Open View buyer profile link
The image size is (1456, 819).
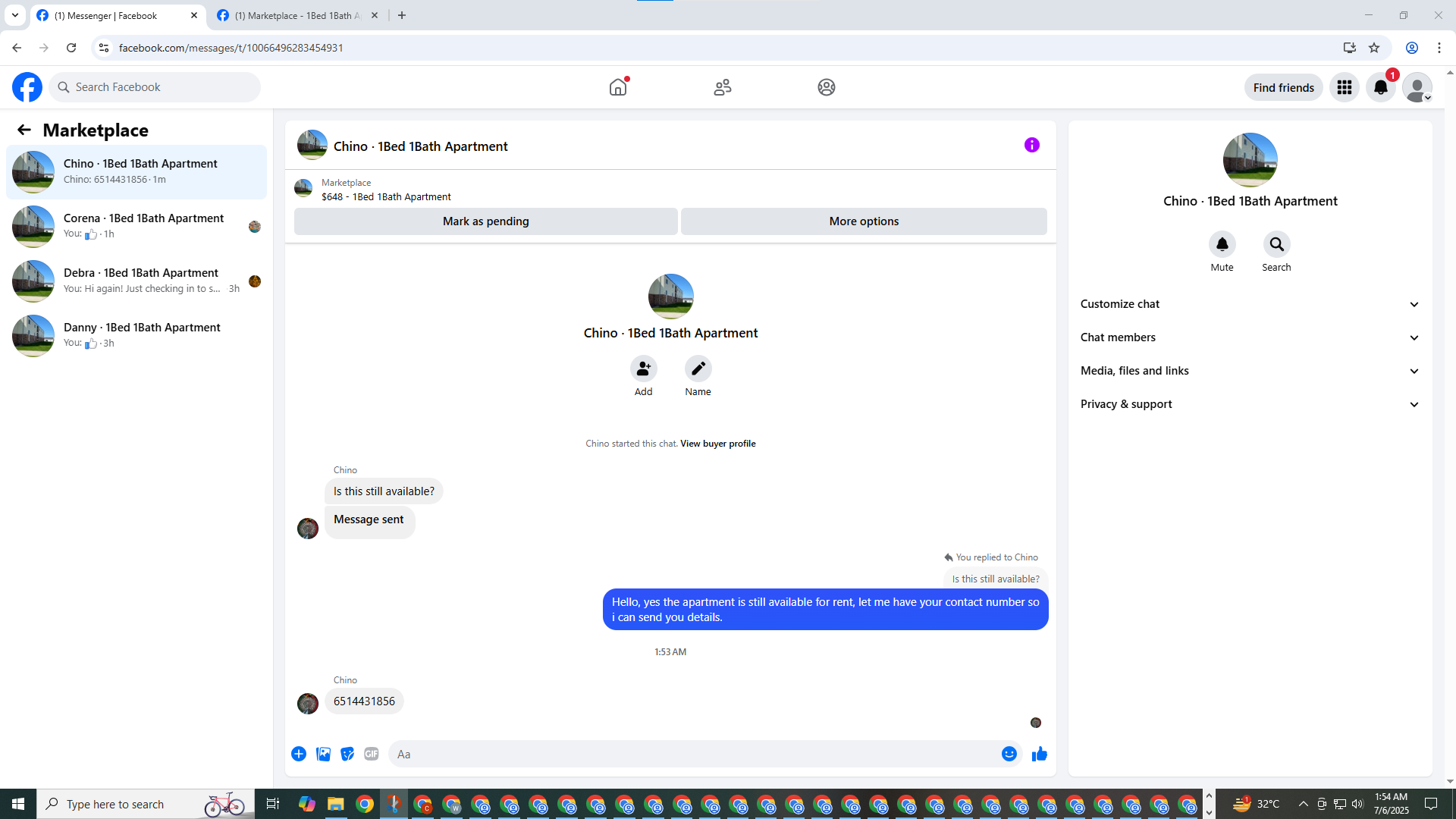(x=717, y=444)
